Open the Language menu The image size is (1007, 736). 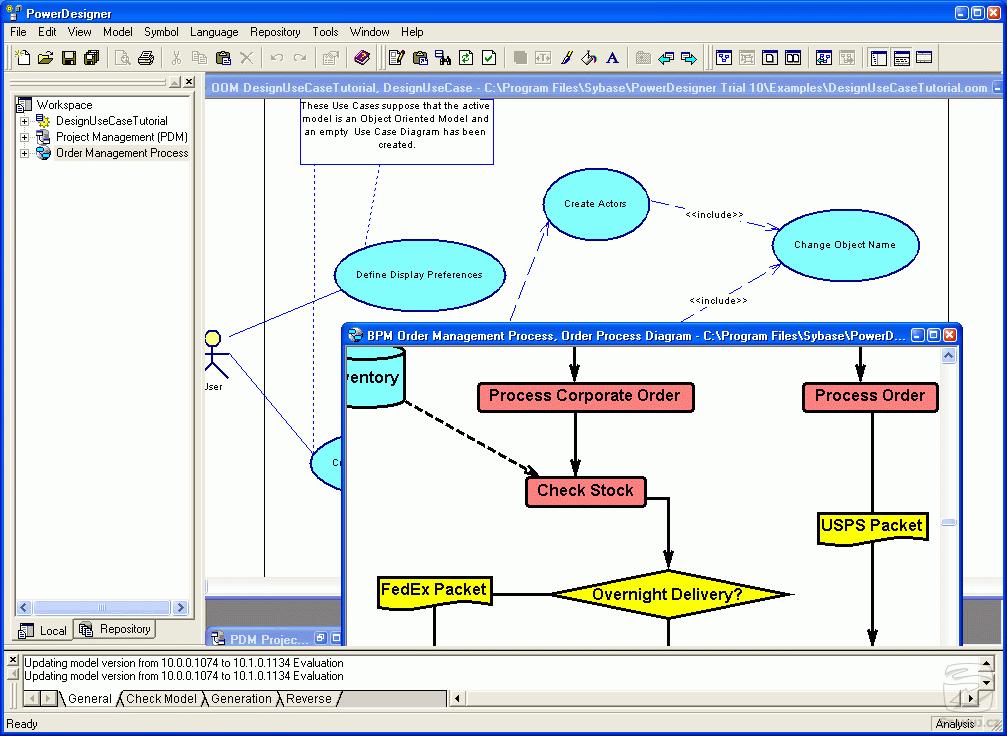point(214,31)
